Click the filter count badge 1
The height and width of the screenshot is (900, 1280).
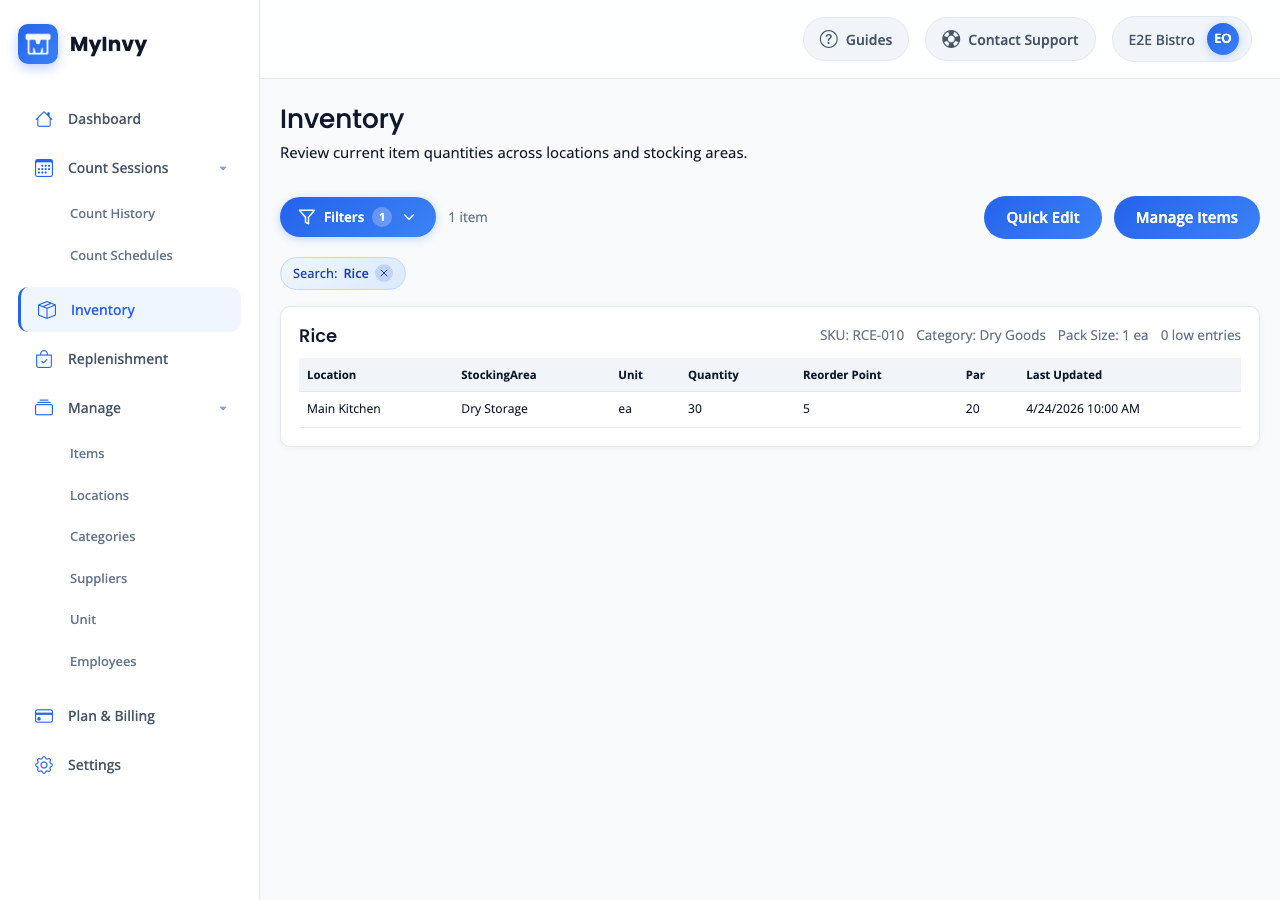coord(382,217)
